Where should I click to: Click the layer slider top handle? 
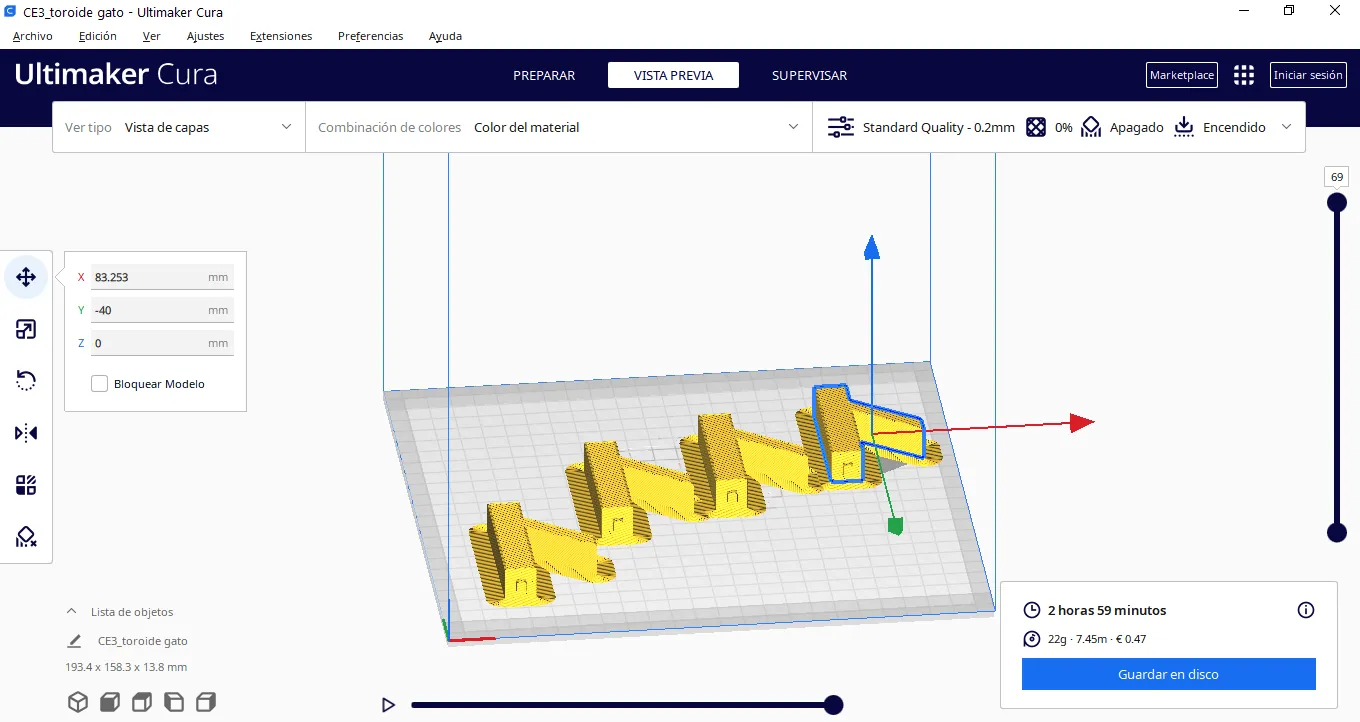1336,203
